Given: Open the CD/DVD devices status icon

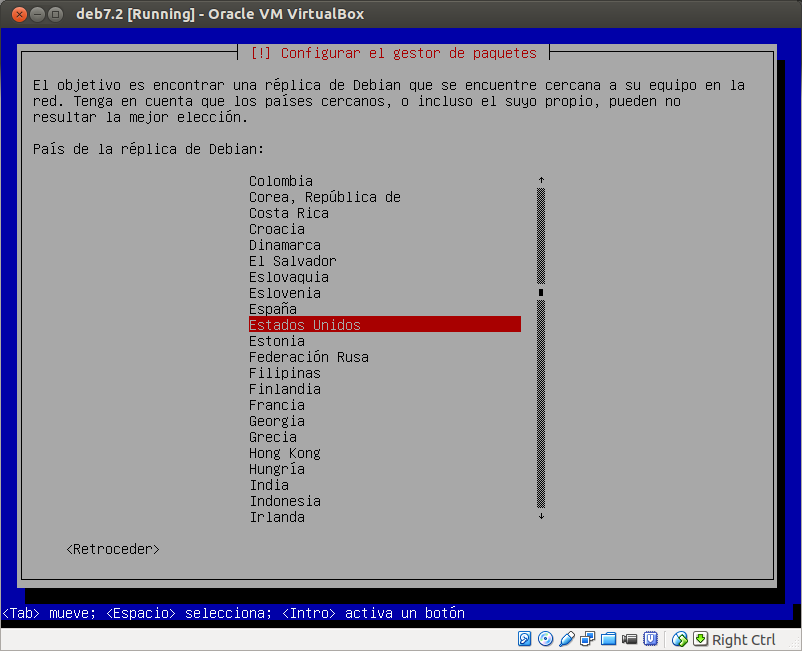Looking at the screenshot, I should (545, 639).
